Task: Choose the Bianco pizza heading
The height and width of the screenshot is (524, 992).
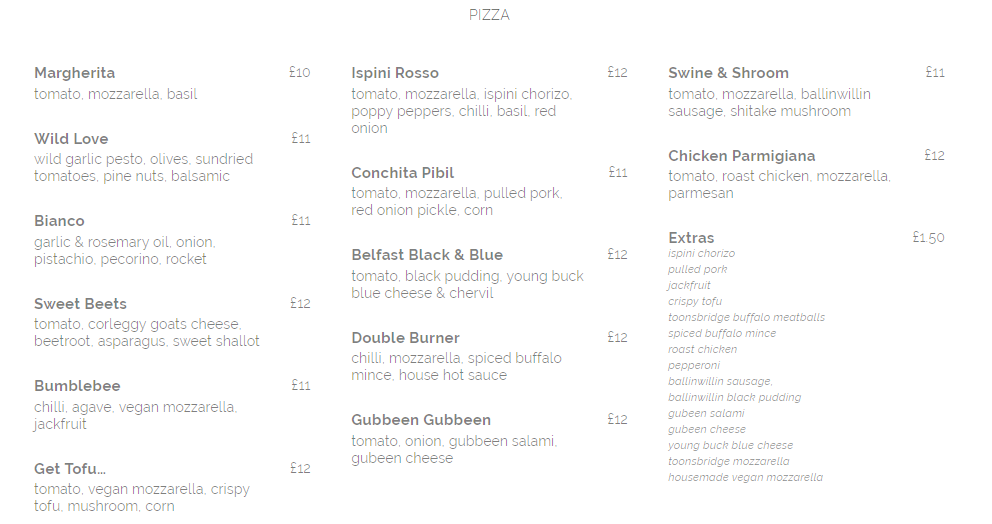Action: [59, 221]
